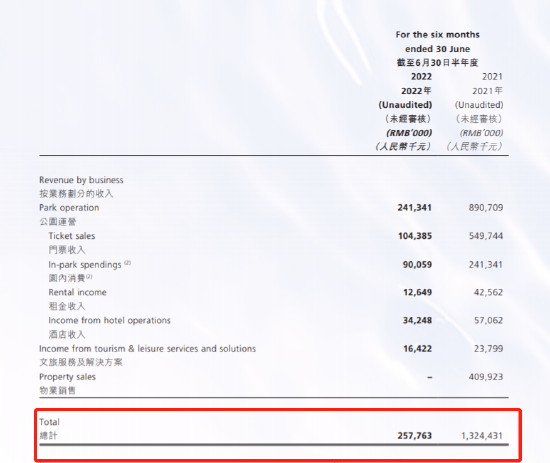Click Rental income 2022 value 12,649
The height and width of the screenshot is (463, 550).
click(x=417, y=292)
